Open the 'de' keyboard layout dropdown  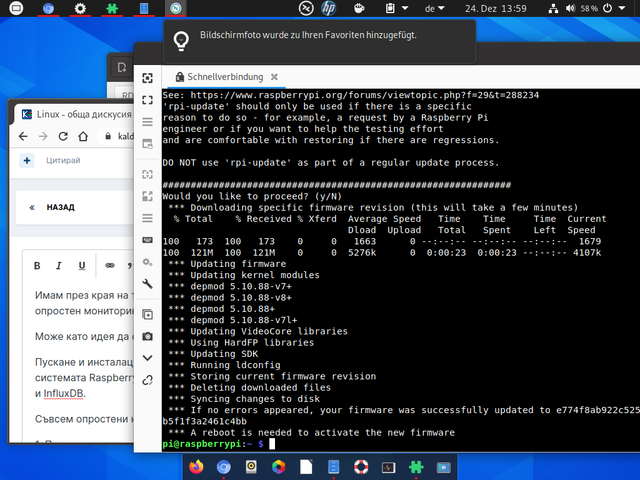click(x=434, y=8)
